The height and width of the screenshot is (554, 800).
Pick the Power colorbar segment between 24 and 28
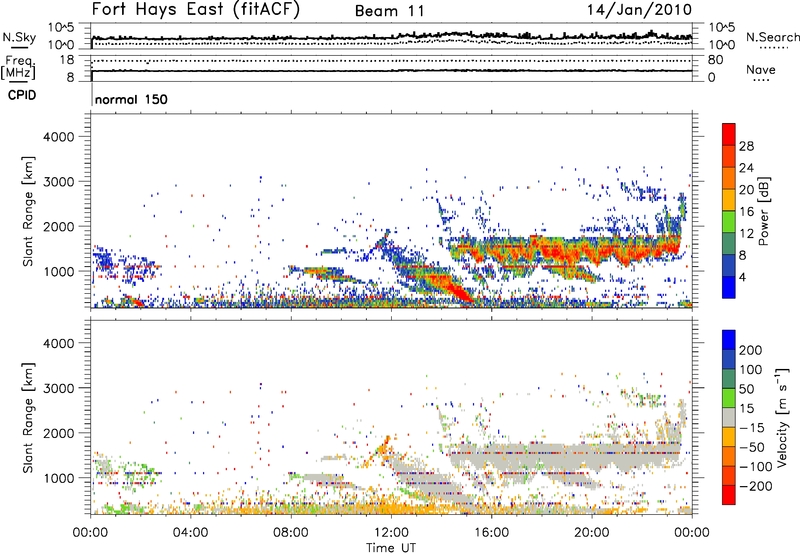tap(729, 156)
